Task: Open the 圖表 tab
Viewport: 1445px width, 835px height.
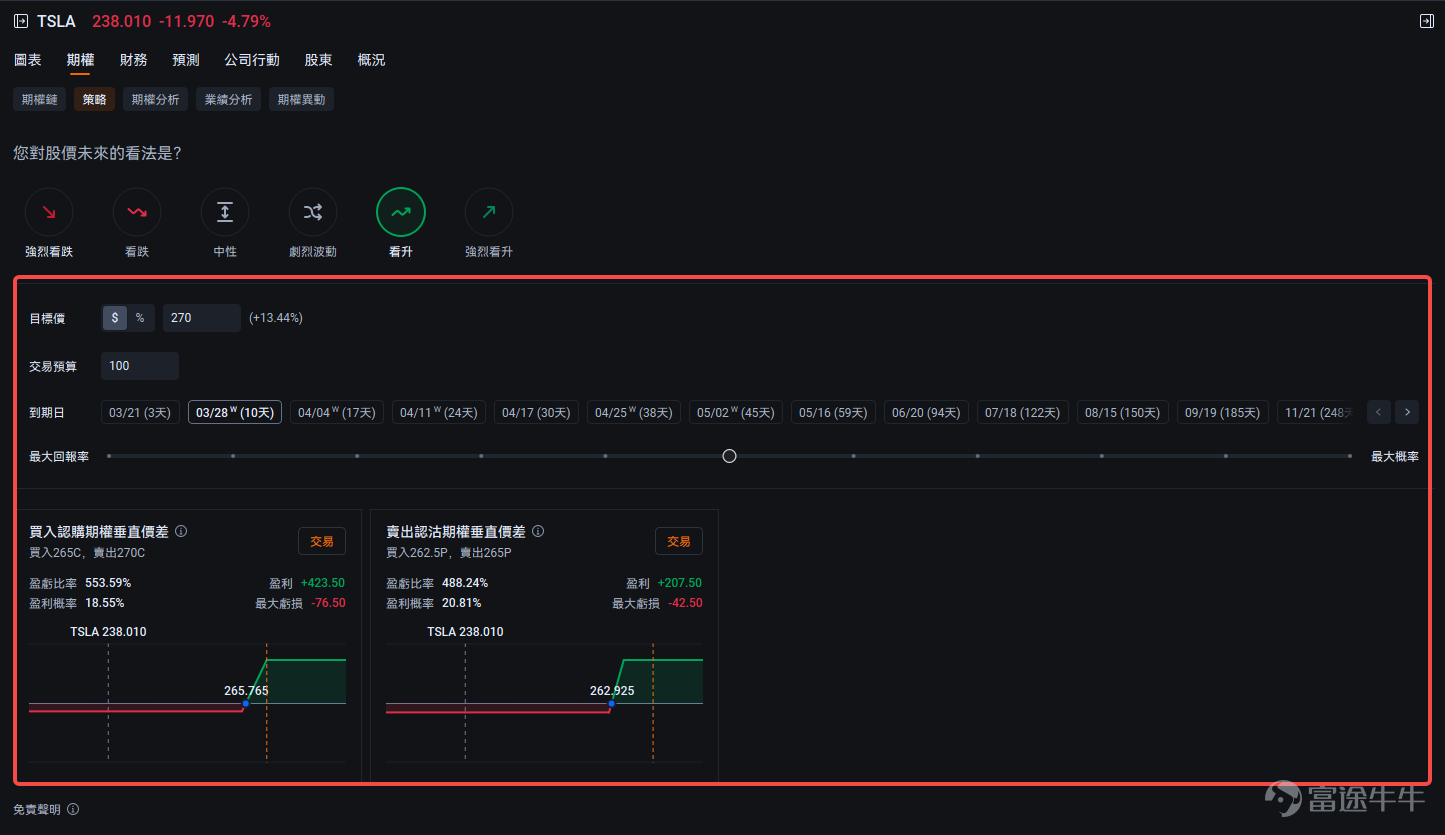Action: pyautogui.click(x=28, y=60)
